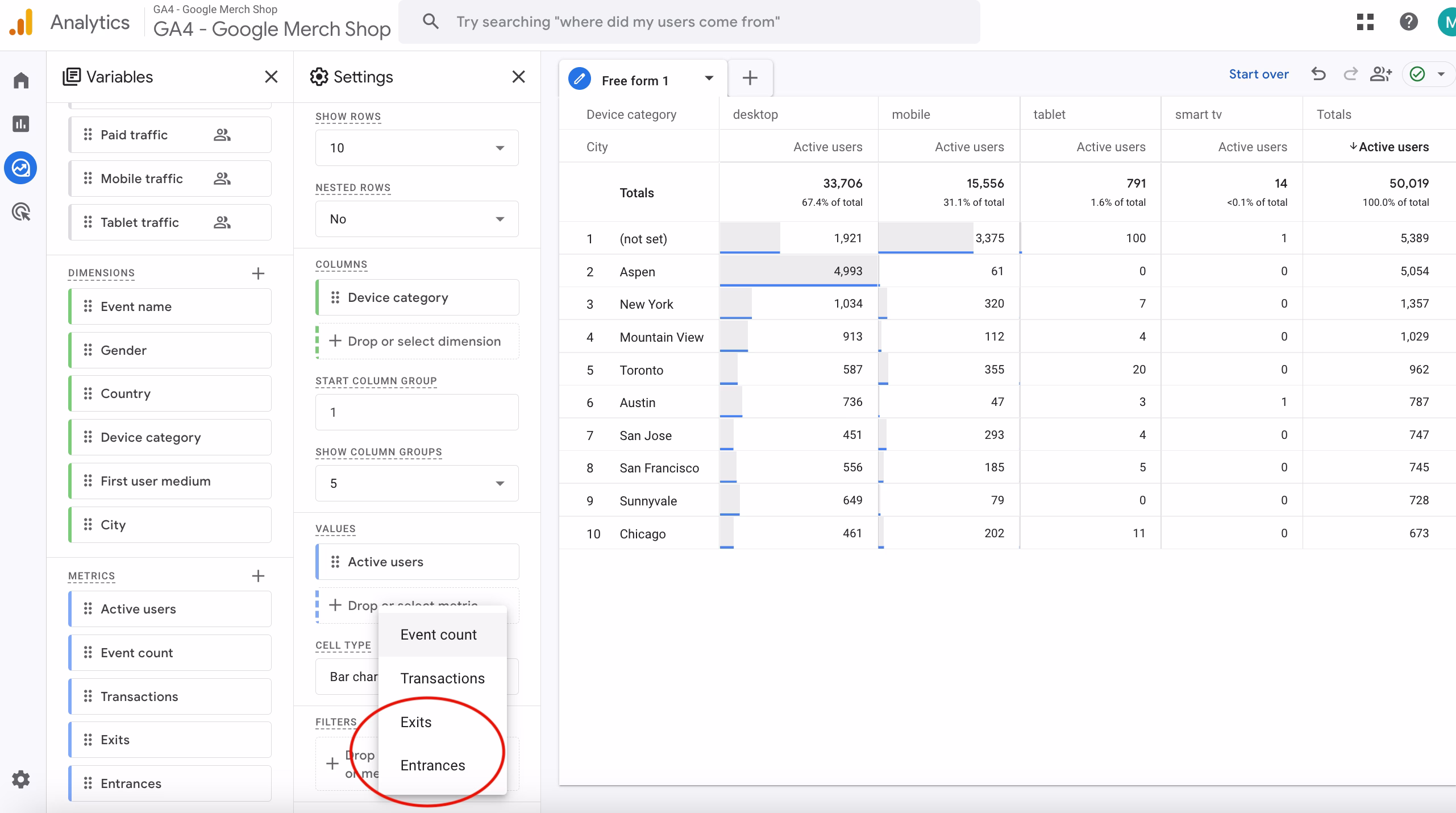Image resolution: width=1456 pixels, height=813 pixels.
Task: Choose Entrances in the metric popup
Action: pos(432,765)
